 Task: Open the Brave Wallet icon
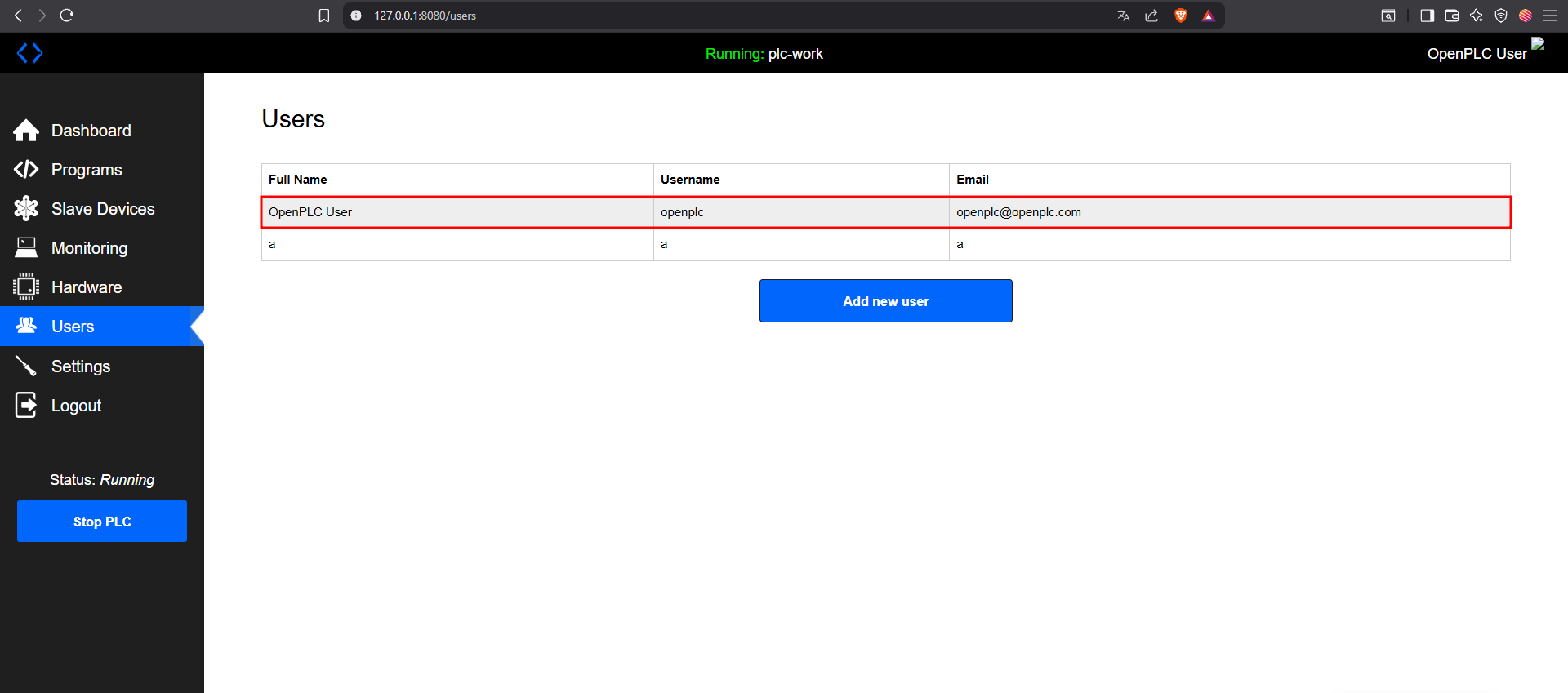click(x=1452, y=16)
